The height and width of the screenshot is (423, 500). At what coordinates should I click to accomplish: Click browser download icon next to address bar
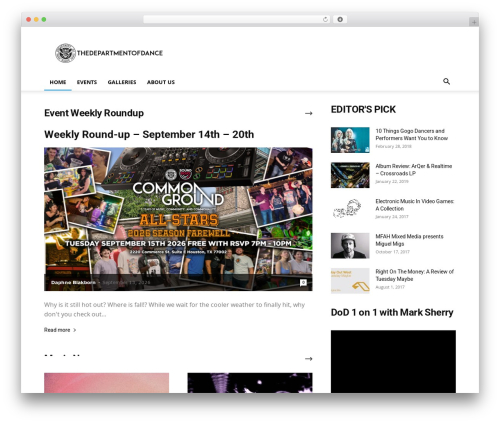point(340,19)
